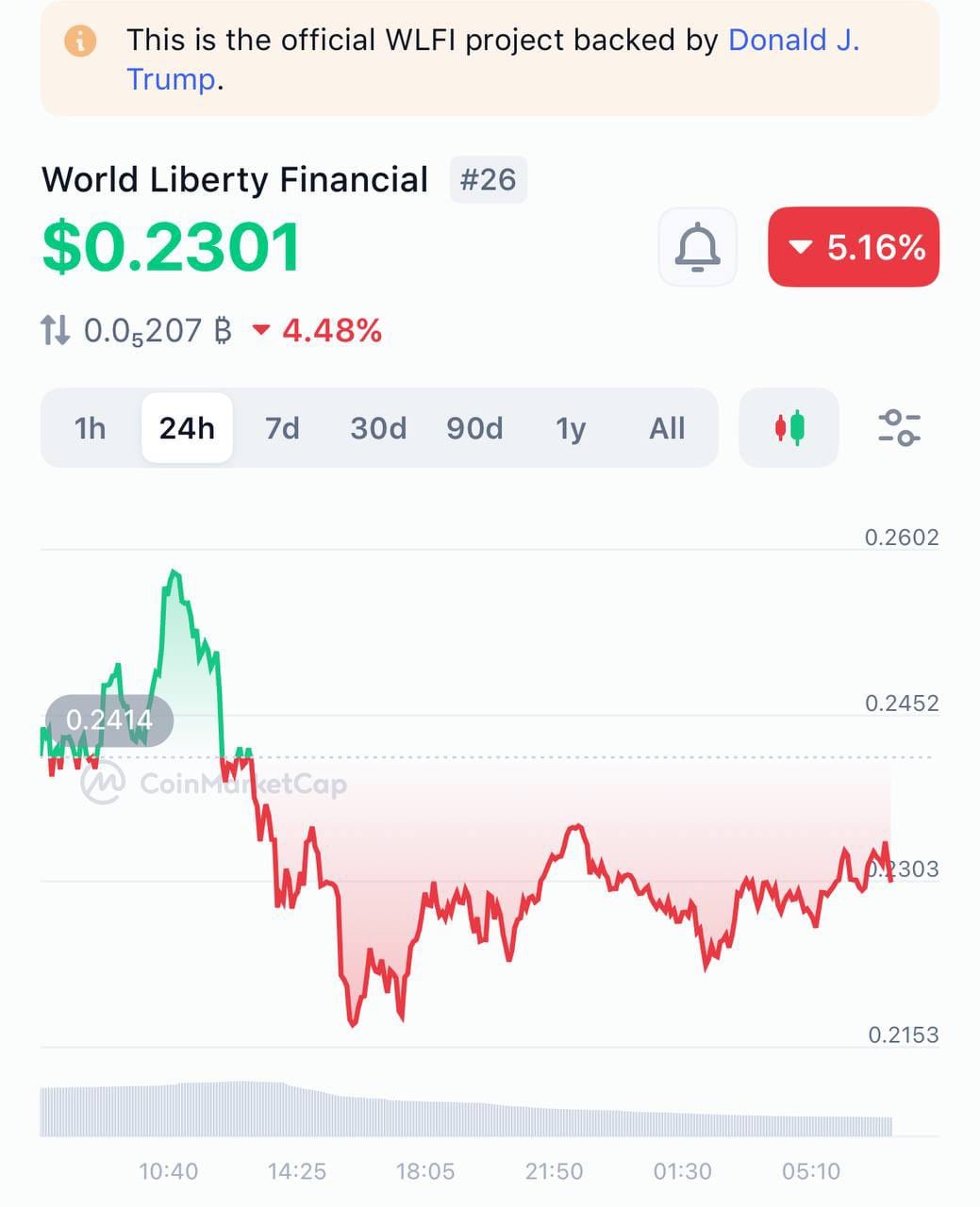Tap the orange info icon in banner
This screenshot has height=1207, width=980.
click(x=80, y=41)
